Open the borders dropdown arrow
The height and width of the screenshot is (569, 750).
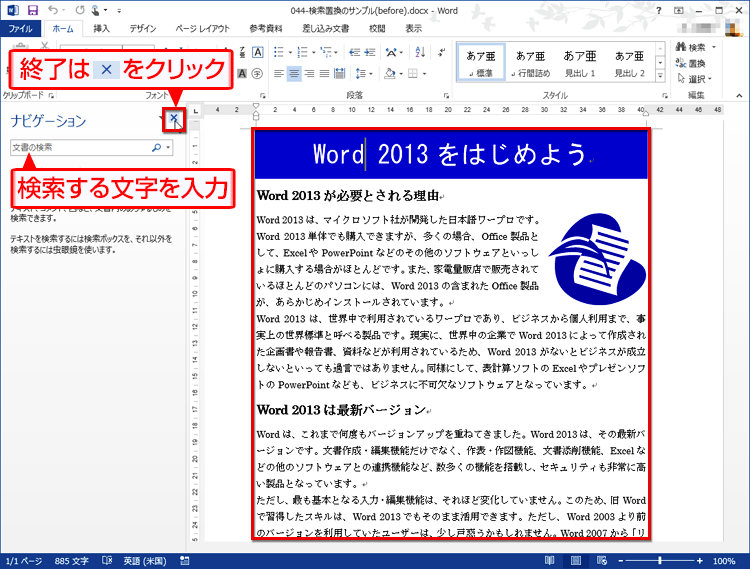(x=424, y=74)
